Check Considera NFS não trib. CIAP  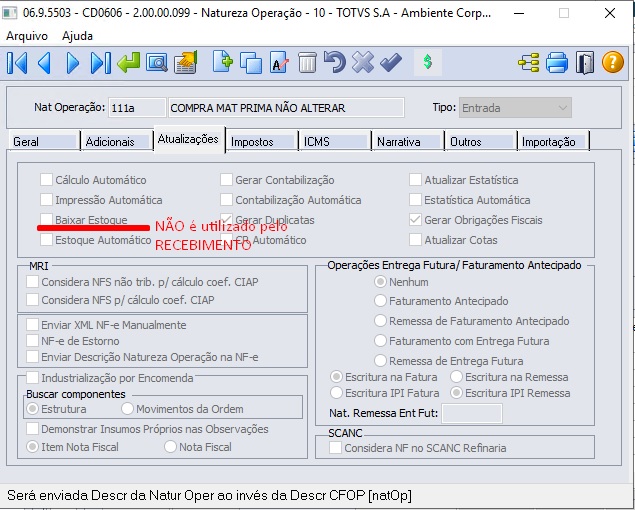32,282
